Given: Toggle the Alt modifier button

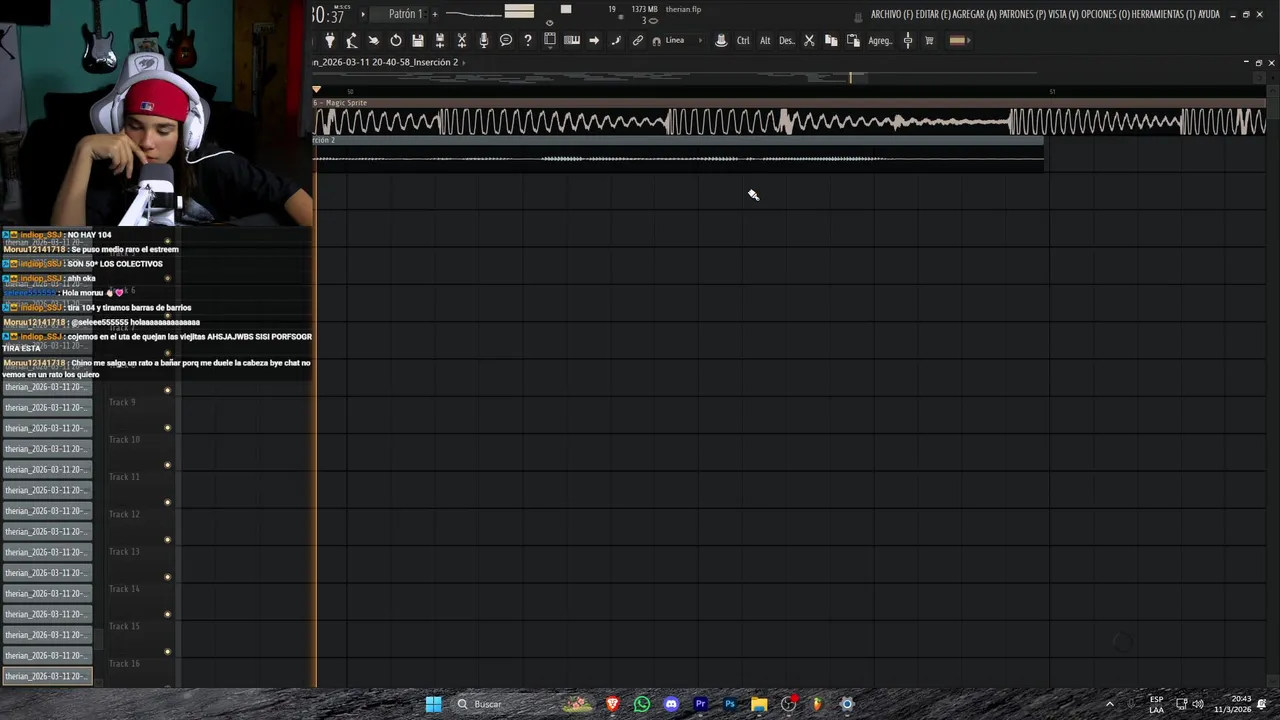Looking at the screenshot, I should [765, 41].
